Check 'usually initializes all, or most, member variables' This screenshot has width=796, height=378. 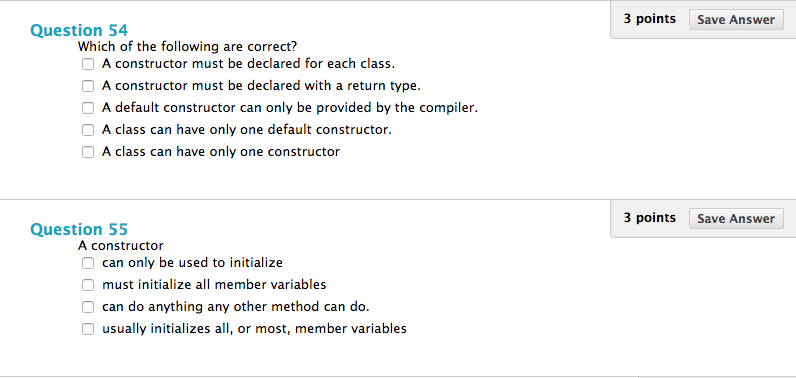[88, 329]
